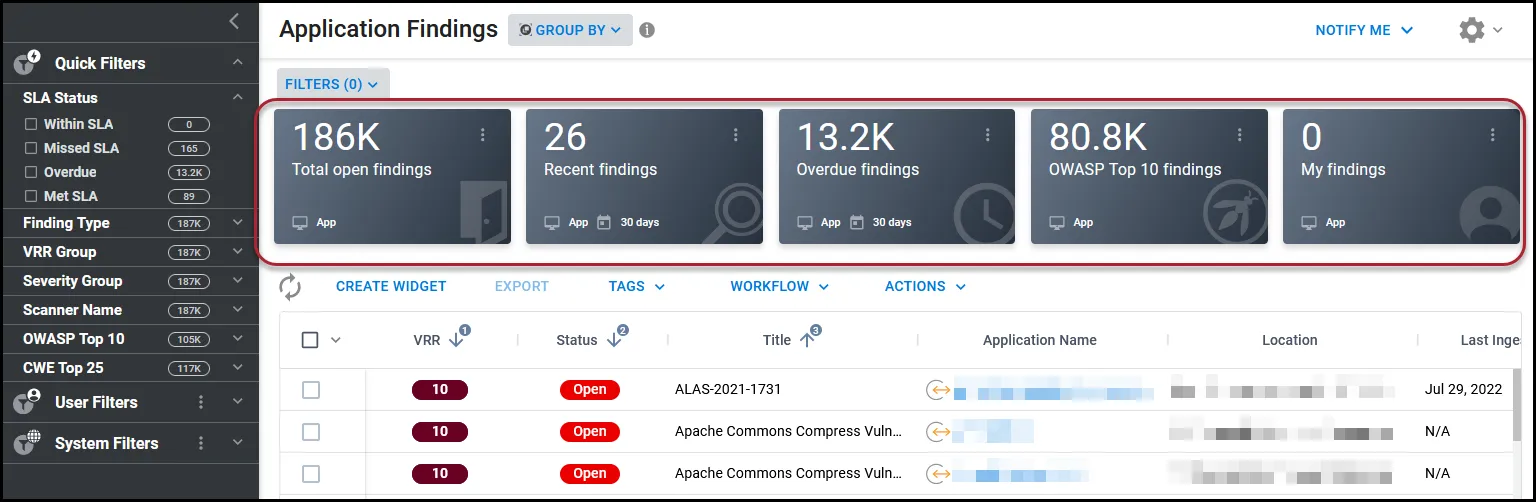
Task: Expand the Finding Type filter group
Action: point(238,222)
